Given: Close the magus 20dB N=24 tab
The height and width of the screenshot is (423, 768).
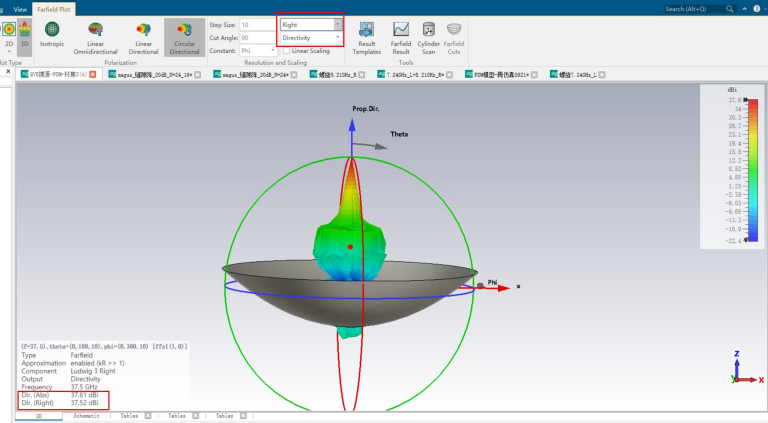Looking at the screenshot, I should (x=294, y=74).
